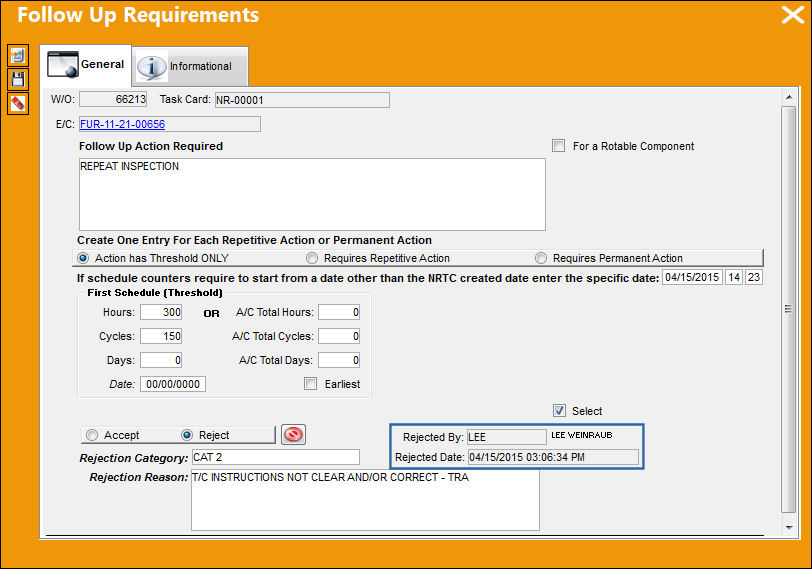Click the new record icon in left sidebar

(x=18, y=55)
